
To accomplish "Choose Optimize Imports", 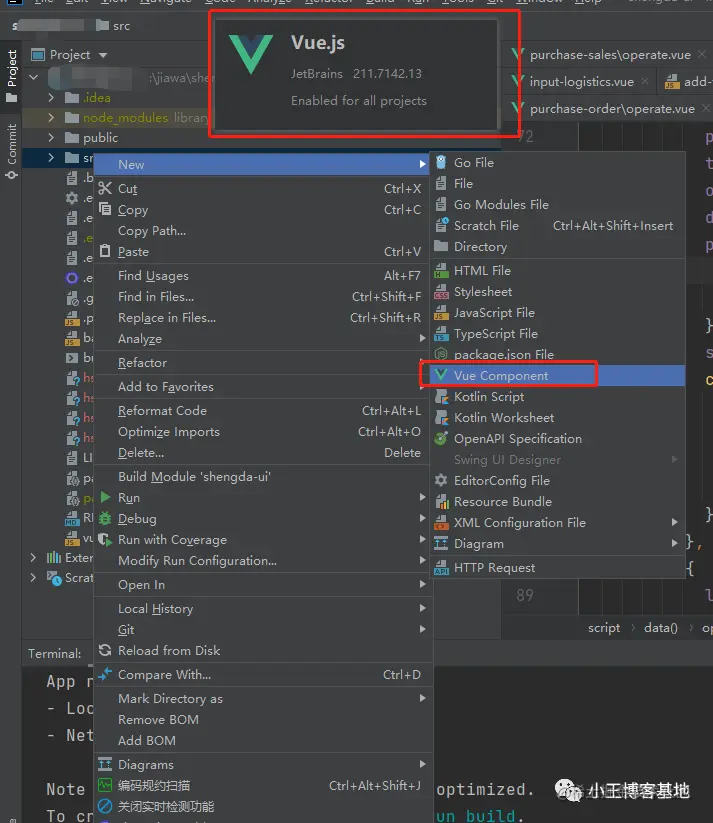I will [263, 432].
